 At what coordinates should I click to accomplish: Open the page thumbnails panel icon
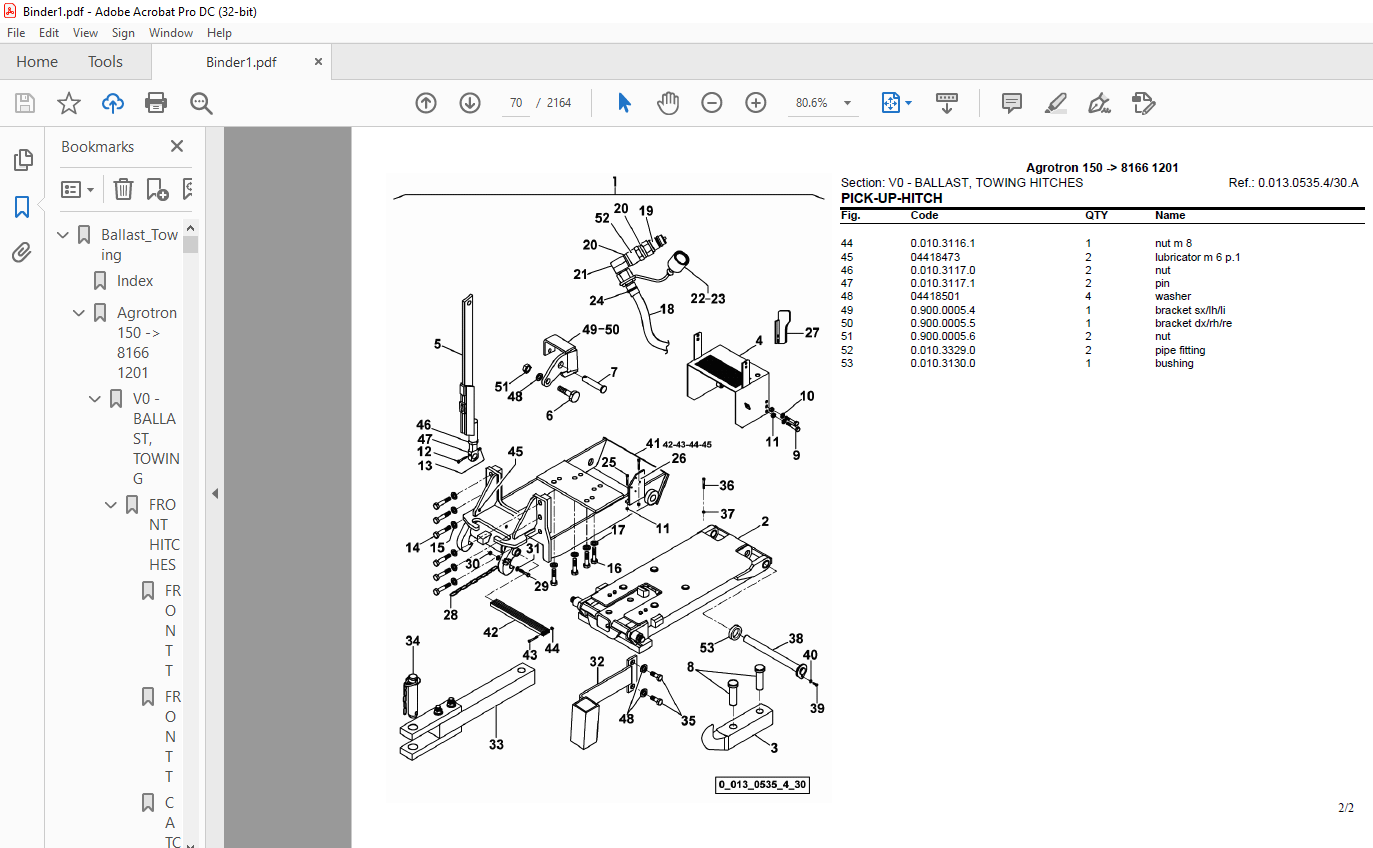(x=22, y=160)
